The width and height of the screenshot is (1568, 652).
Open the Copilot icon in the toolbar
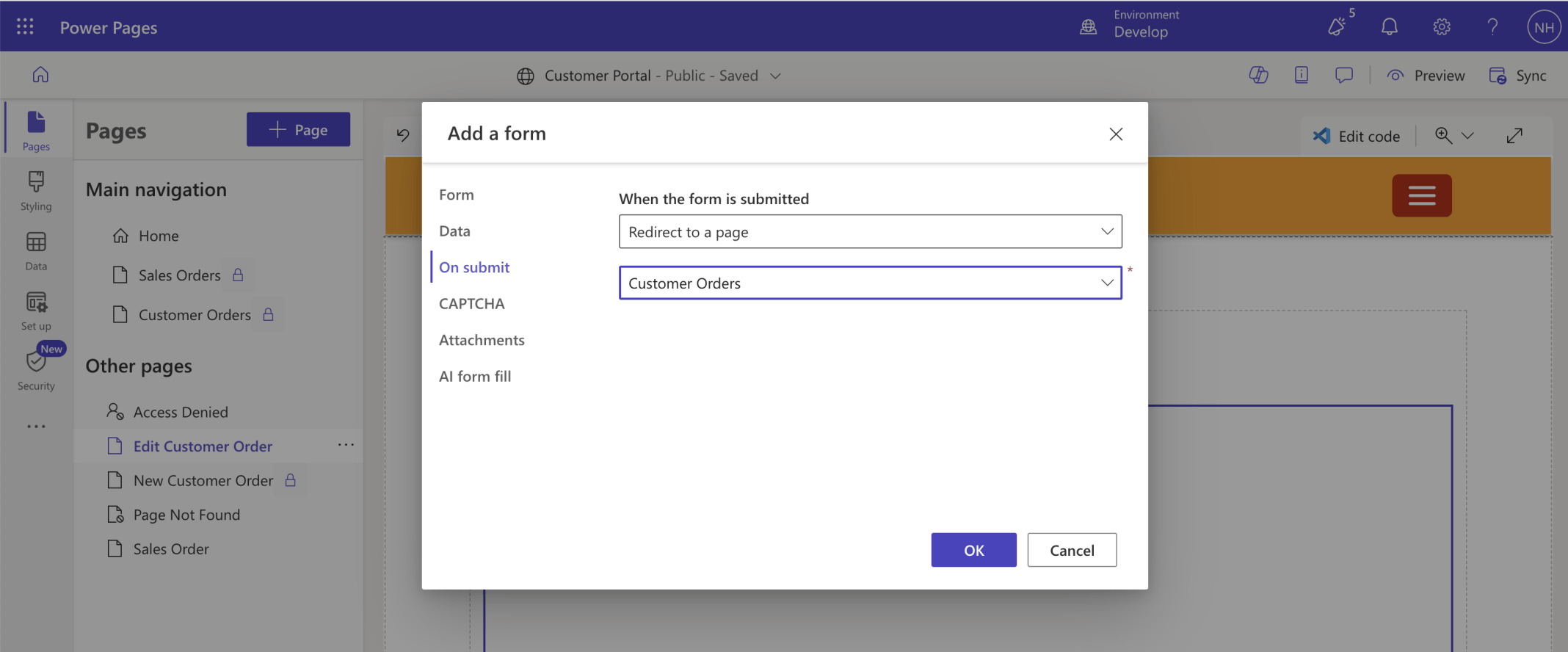1258,75
